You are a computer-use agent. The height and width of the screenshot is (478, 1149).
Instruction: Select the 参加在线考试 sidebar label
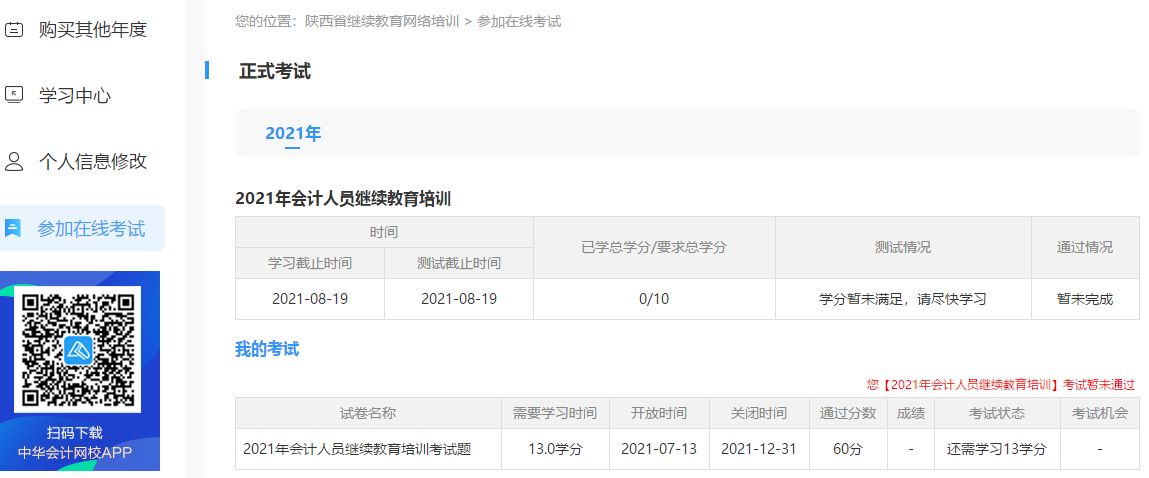(x=91, y=228)
